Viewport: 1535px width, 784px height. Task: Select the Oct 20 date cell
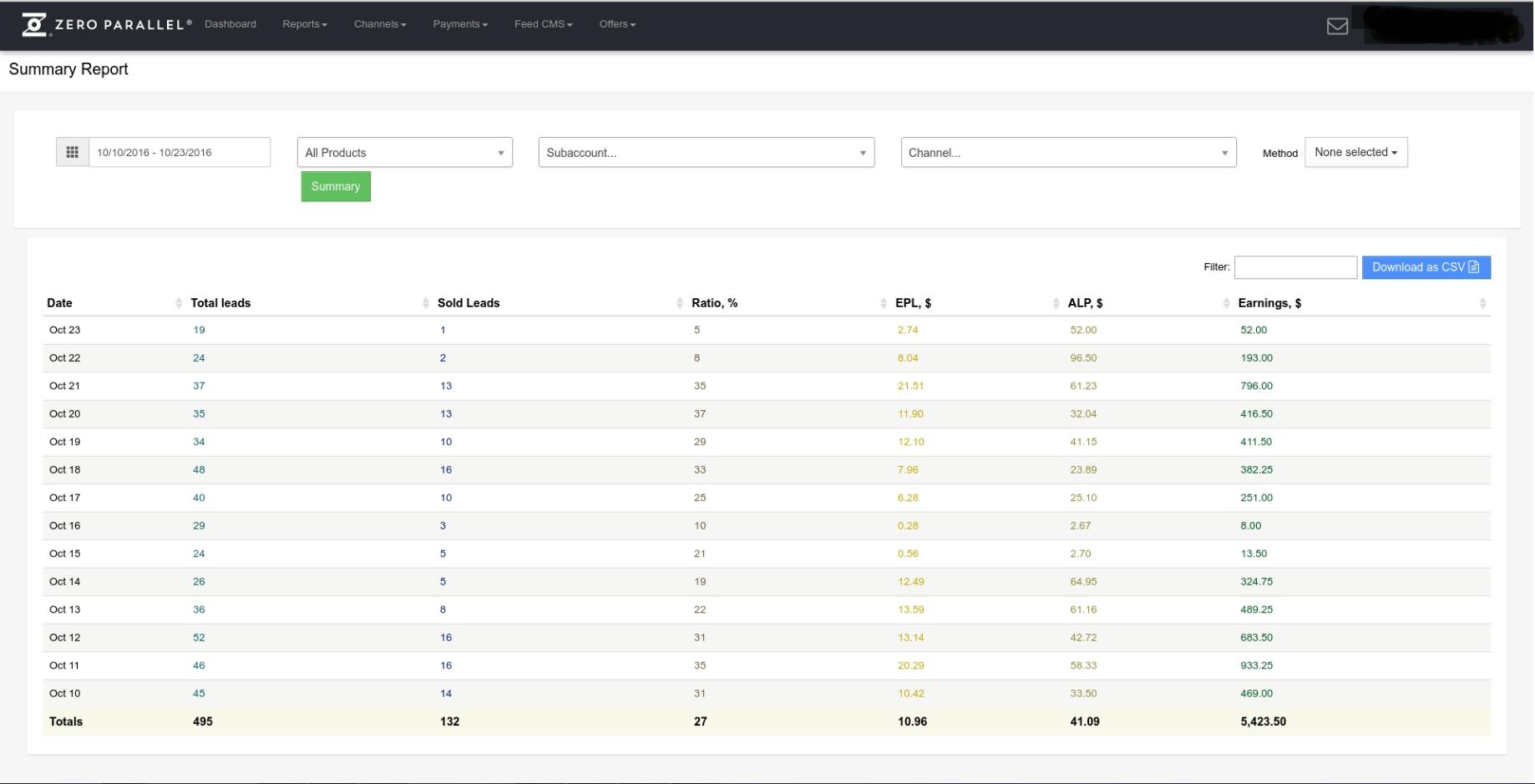point(65,413)
